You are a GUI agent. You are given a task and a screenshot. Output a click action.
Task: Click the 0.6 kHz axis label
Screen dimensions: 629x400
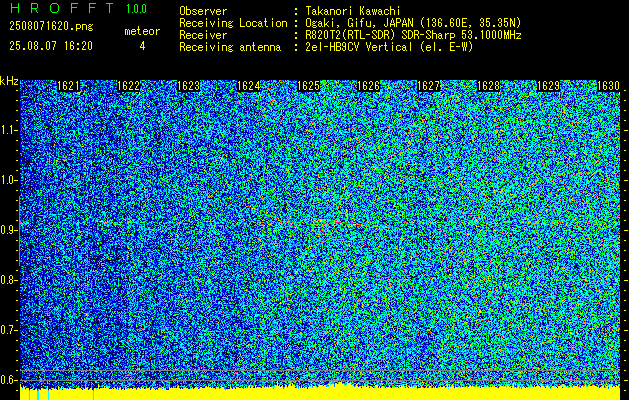tap(8, 380)
